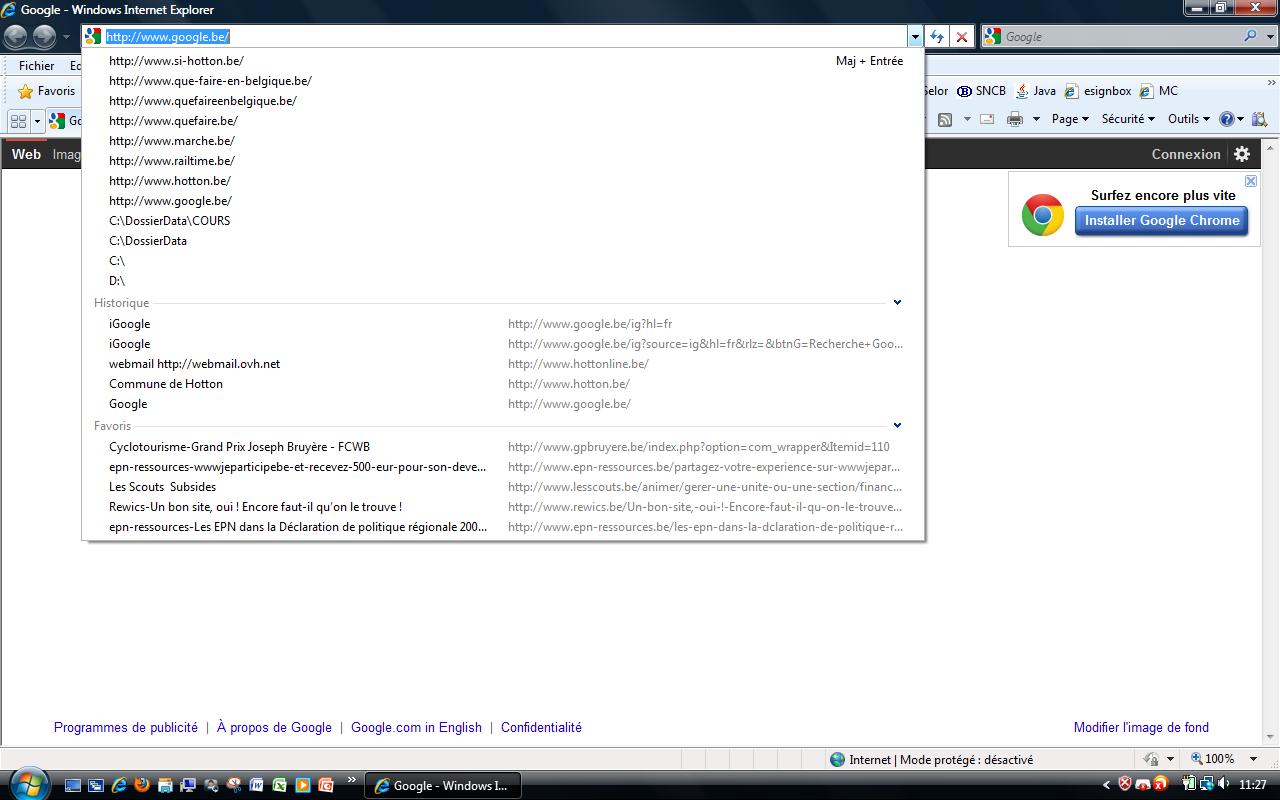This screenshot has width=1280, height=800.
Task: Expand the zoom level 100% dropdown
Action: tap(1254, 759)
